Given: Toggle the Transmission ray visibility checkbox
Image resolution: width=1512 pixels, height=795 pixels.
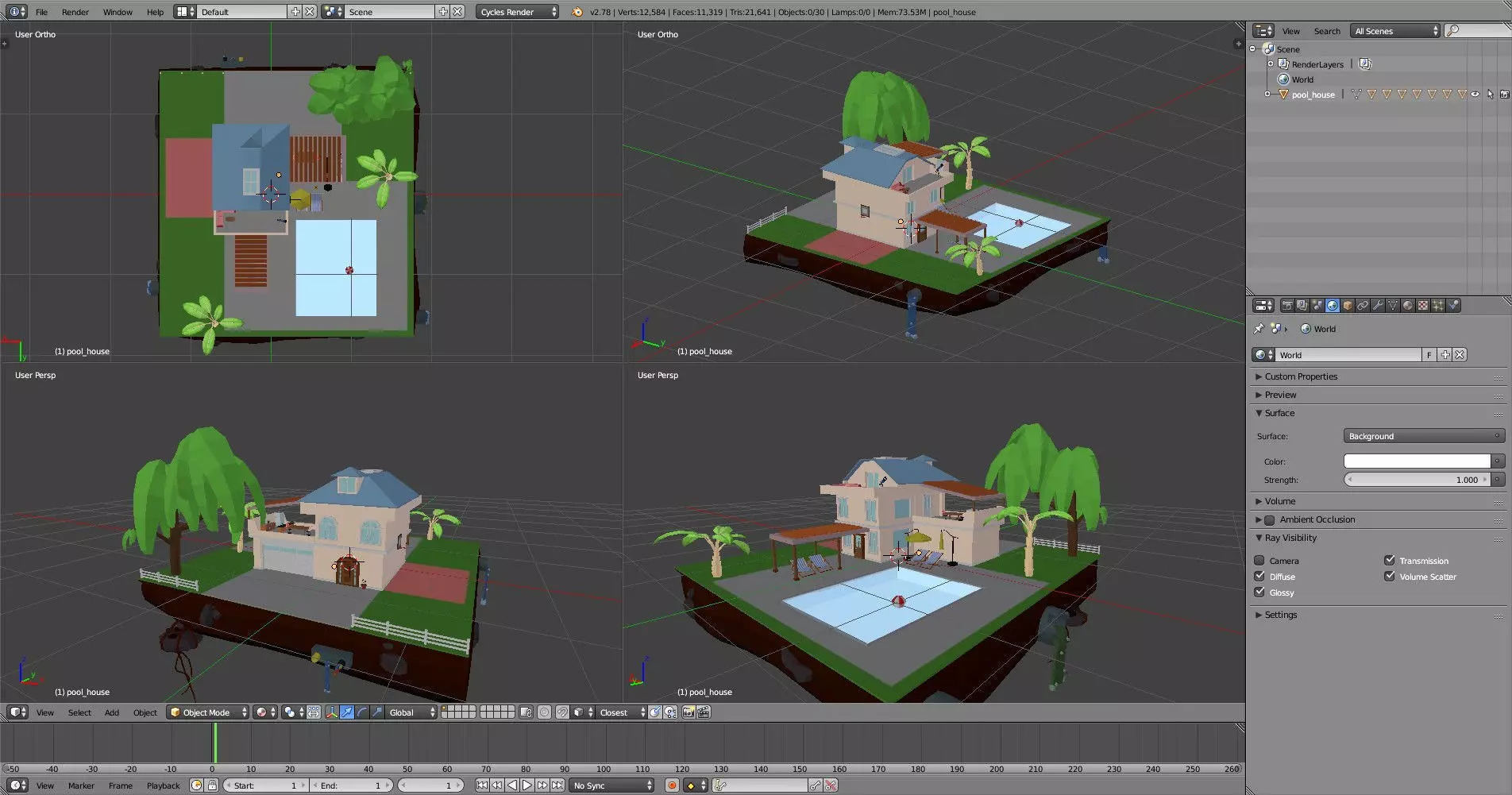Looking at the screenshot, I should (1390, 561).
